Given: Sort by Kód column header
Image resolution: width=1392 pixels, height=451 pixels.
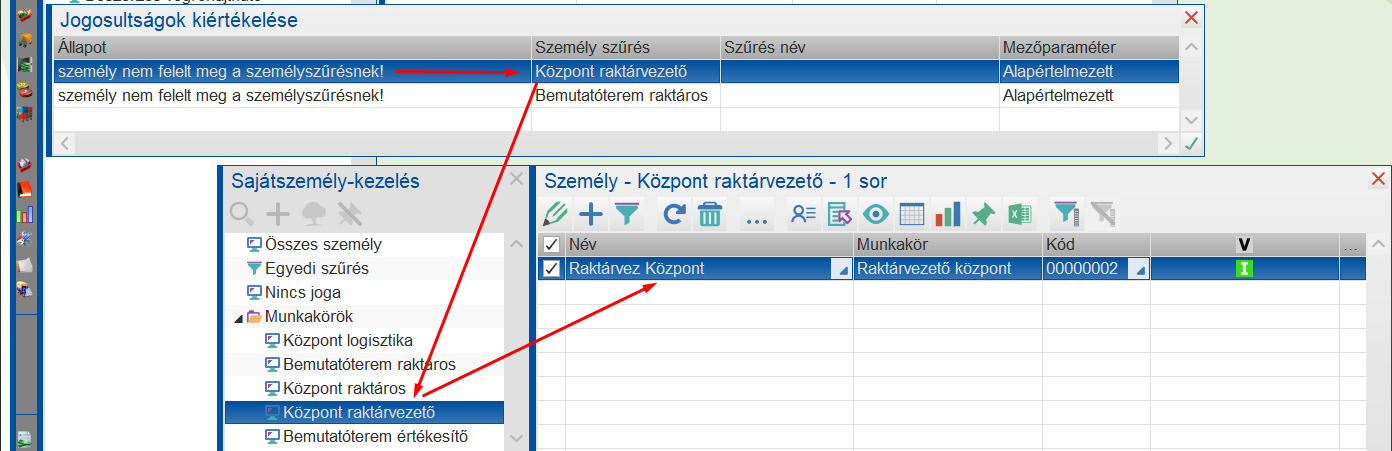Looking at the screenshot, I should point(1096,244).
